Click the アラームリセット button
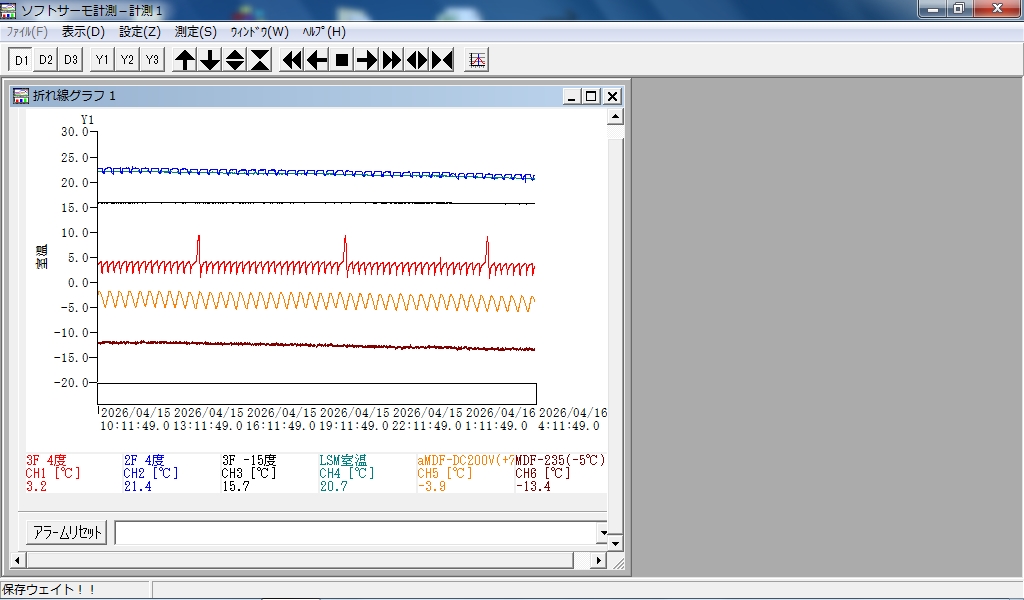Viewport: 1024px width, 600px height. click(66, 532)
